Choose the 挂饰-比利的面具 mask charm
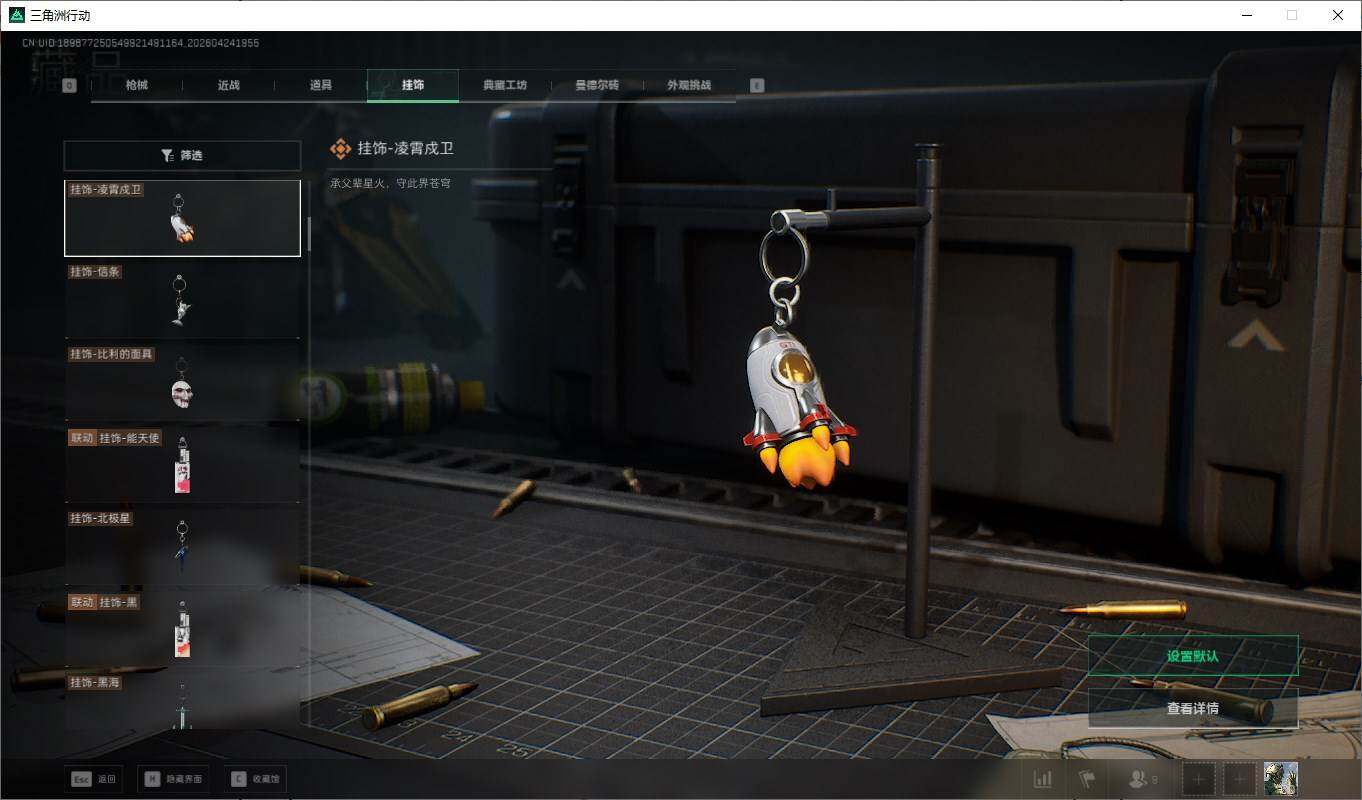This screenshot has height=800, width=1362. point(182,382)
